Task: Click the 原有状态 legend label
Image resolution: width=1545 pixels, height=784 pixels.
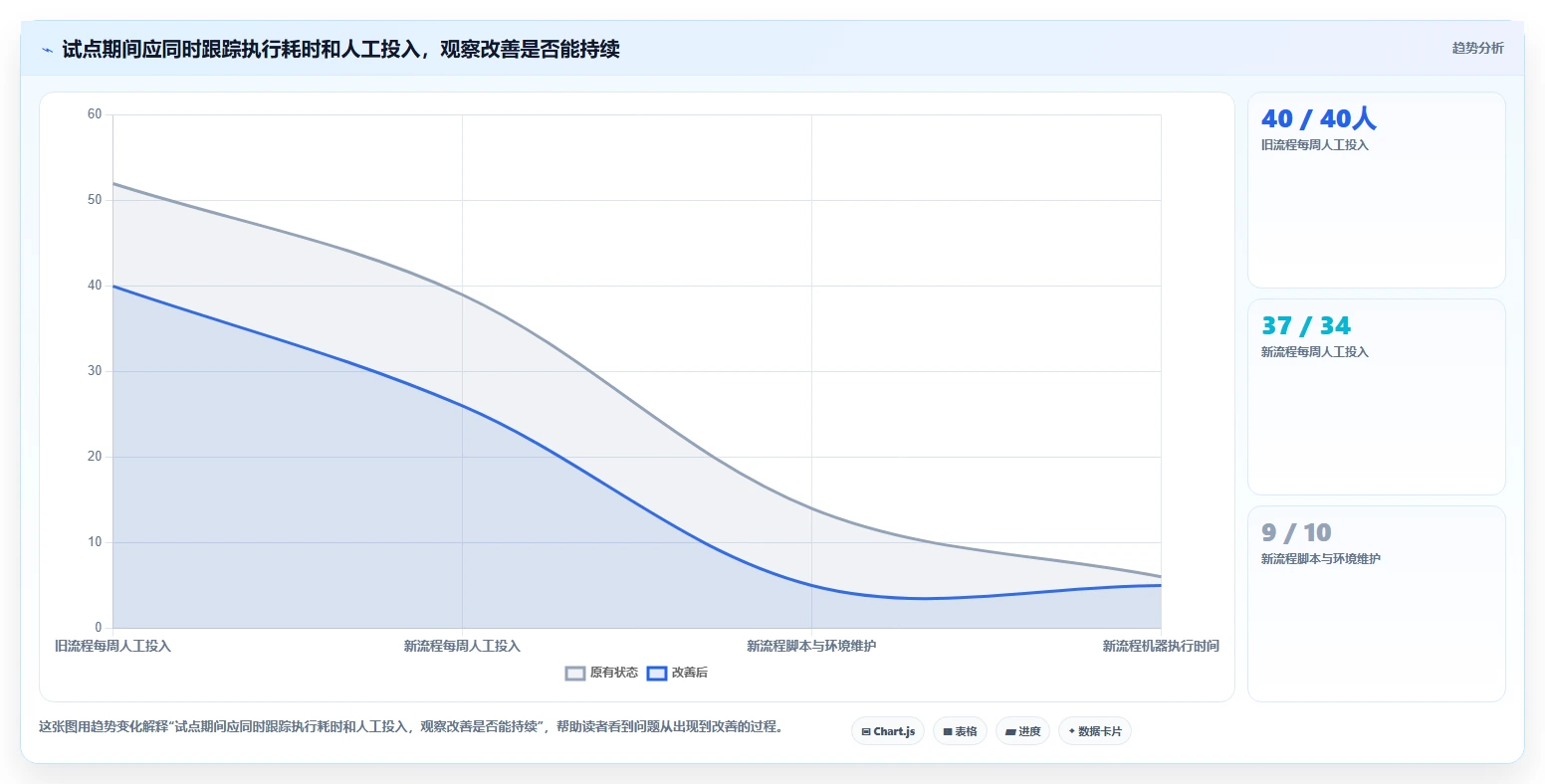Action: [x=614, y=673]
